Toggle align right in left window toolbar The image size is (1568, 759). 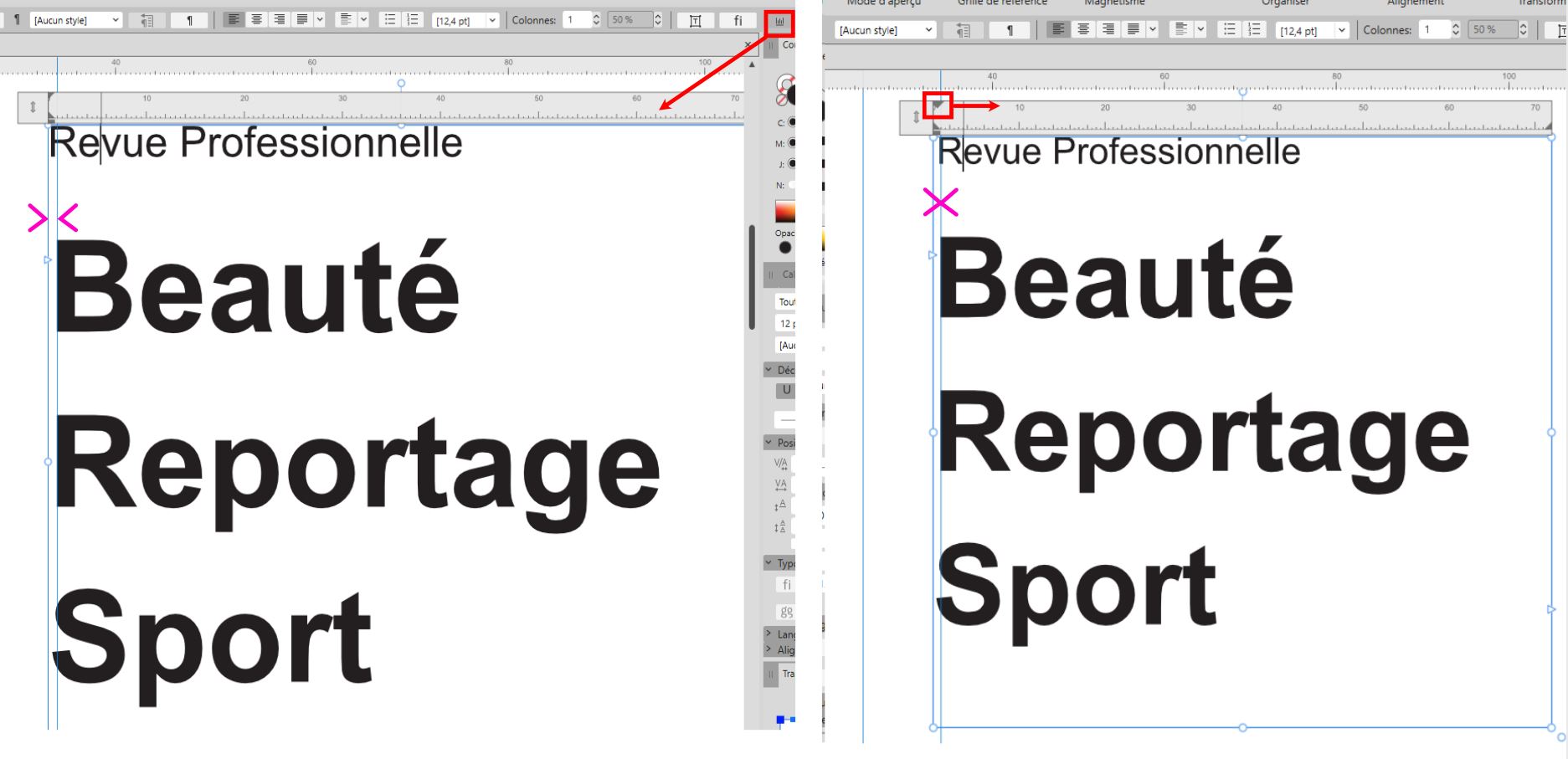[280, 19]
